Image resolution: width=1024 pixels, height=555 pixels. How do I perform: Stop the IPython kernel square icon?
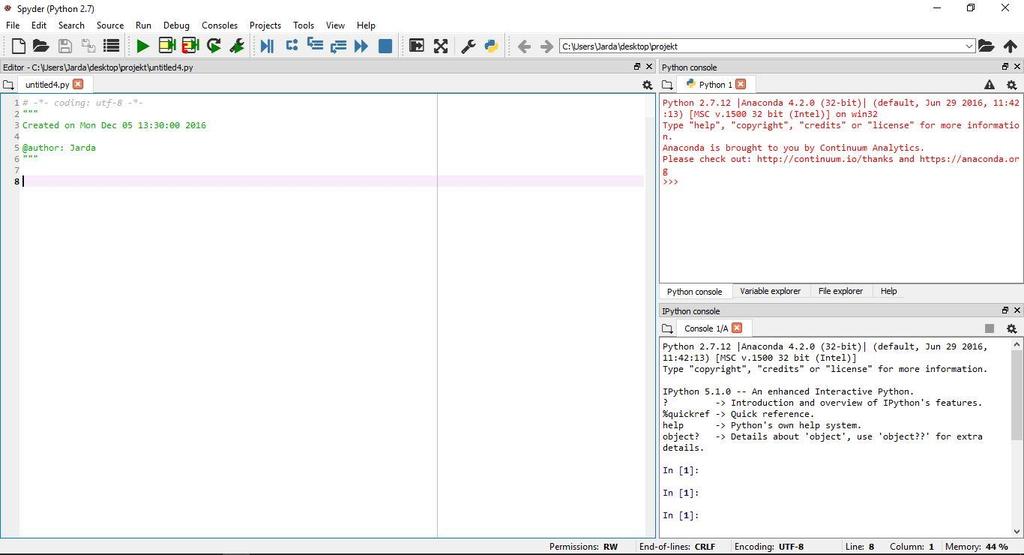pyautogui.click(x=989, y=328)
